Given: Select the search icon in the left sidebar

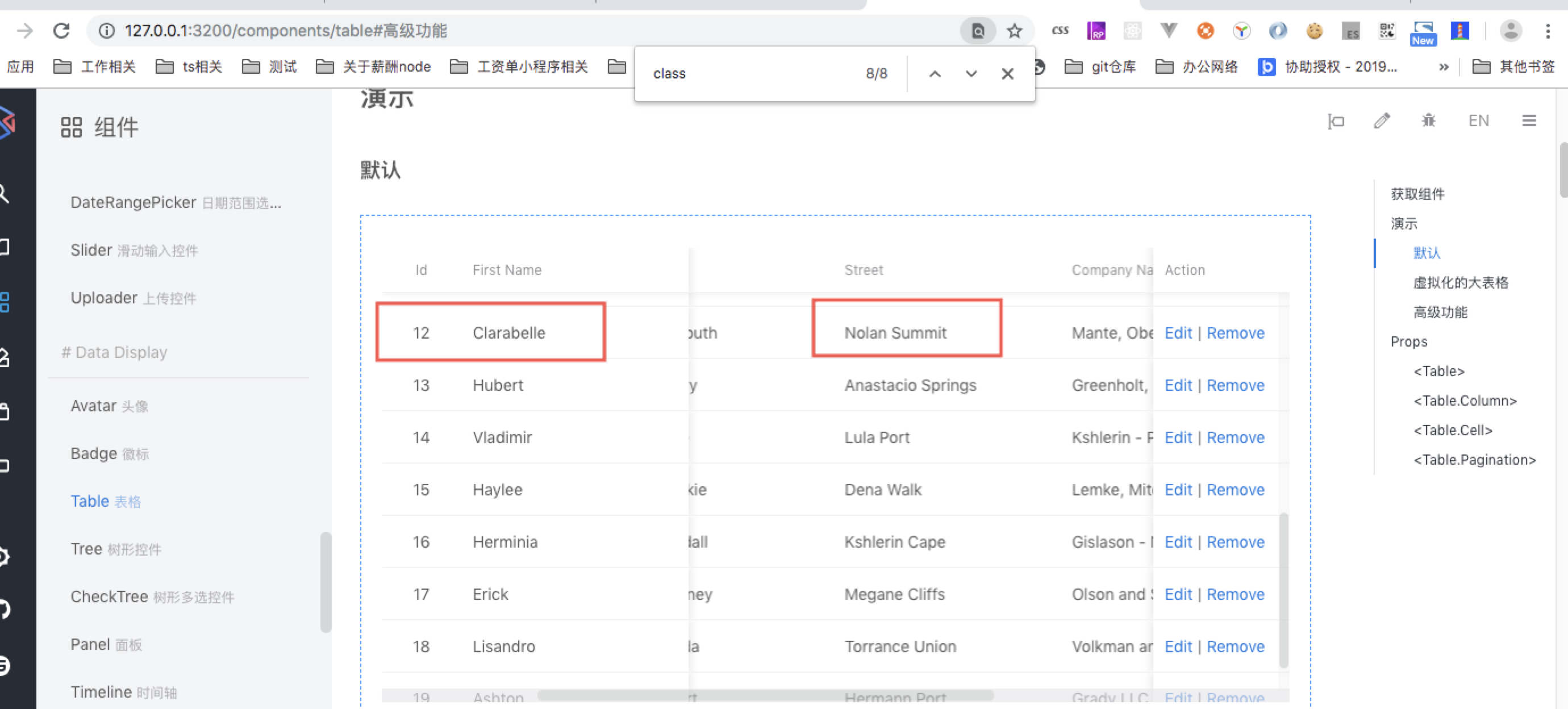Looking at the screenshot, I should tap(5, 194).
